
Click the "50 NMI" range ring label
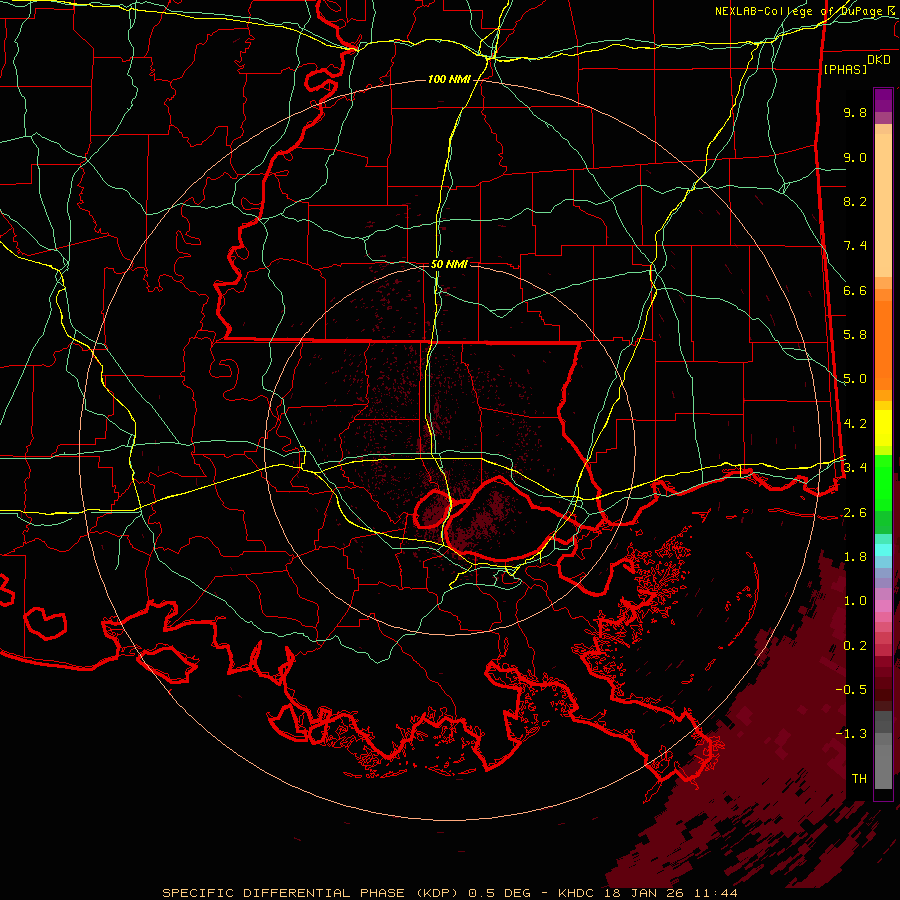[x=449, y=265]
